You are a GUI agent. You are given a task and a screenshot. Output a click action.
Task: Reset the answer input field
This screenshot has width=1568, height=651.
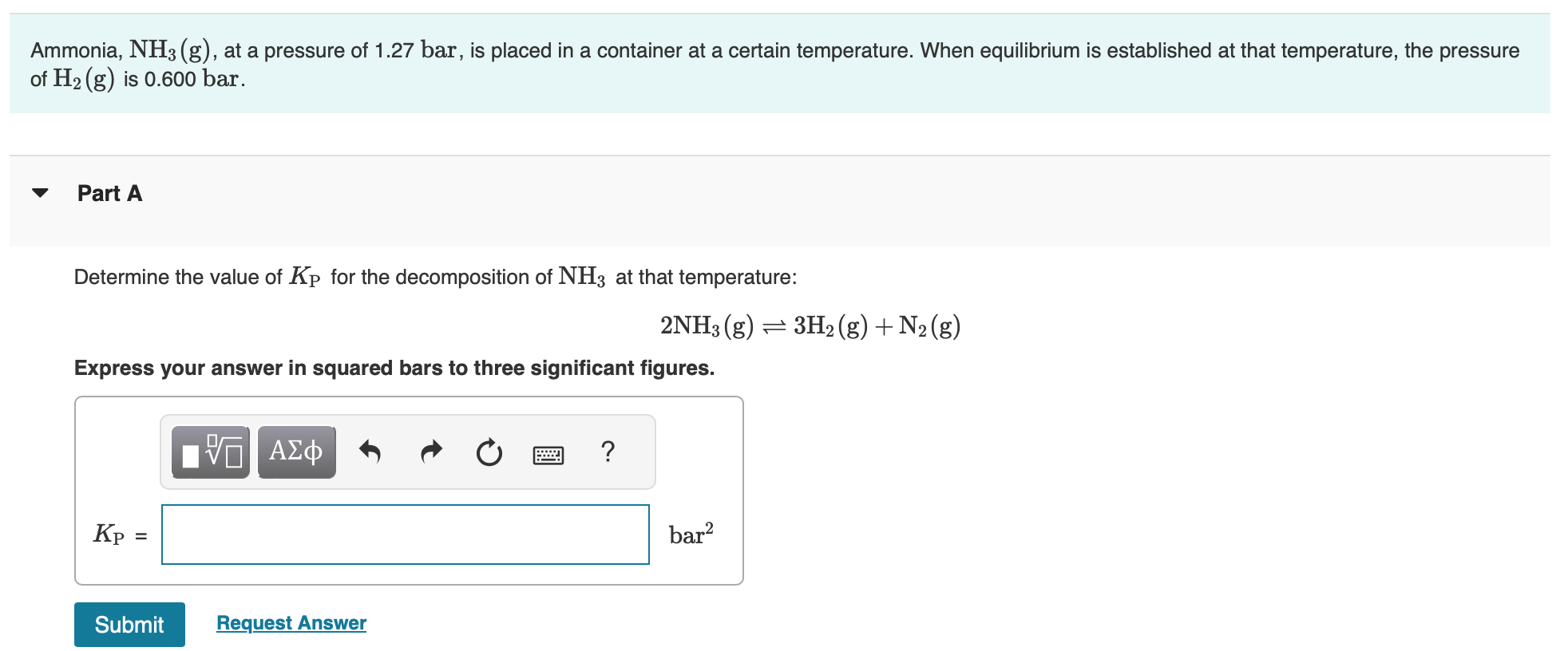point(489,452)
